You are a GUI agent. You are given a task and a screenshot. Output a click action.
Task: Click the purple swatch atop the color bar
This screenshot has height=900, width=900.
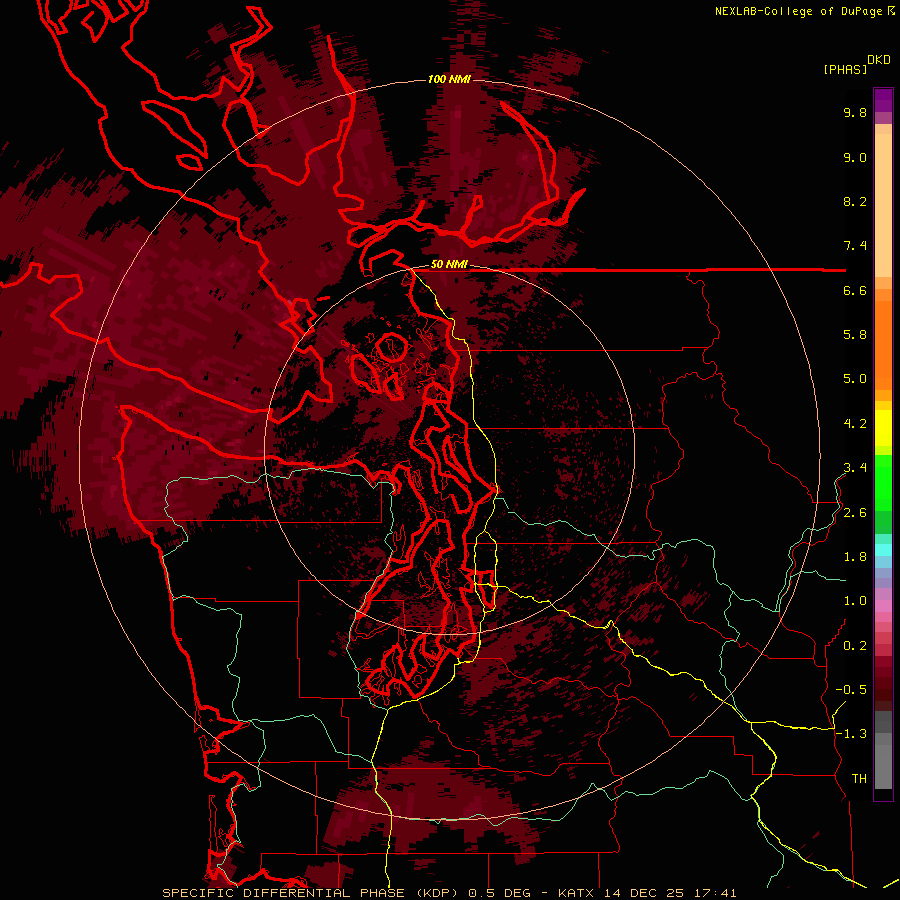[x=883, y=100]
